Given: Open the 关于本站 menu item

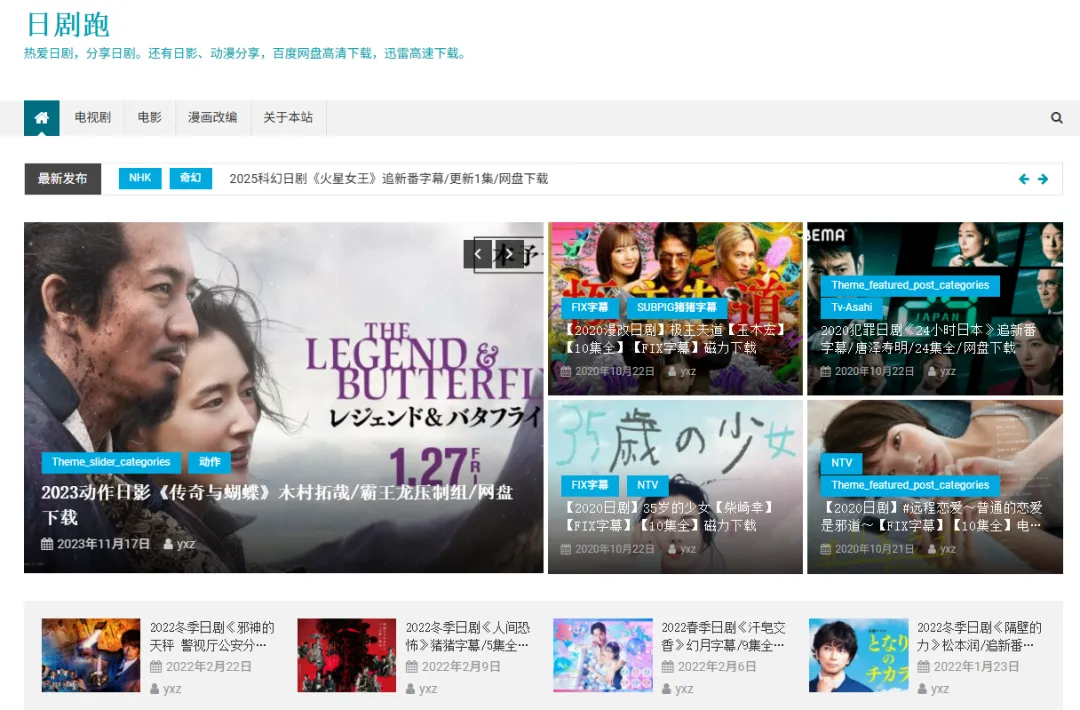Looking at the screenshot, I should pos(288,118).
